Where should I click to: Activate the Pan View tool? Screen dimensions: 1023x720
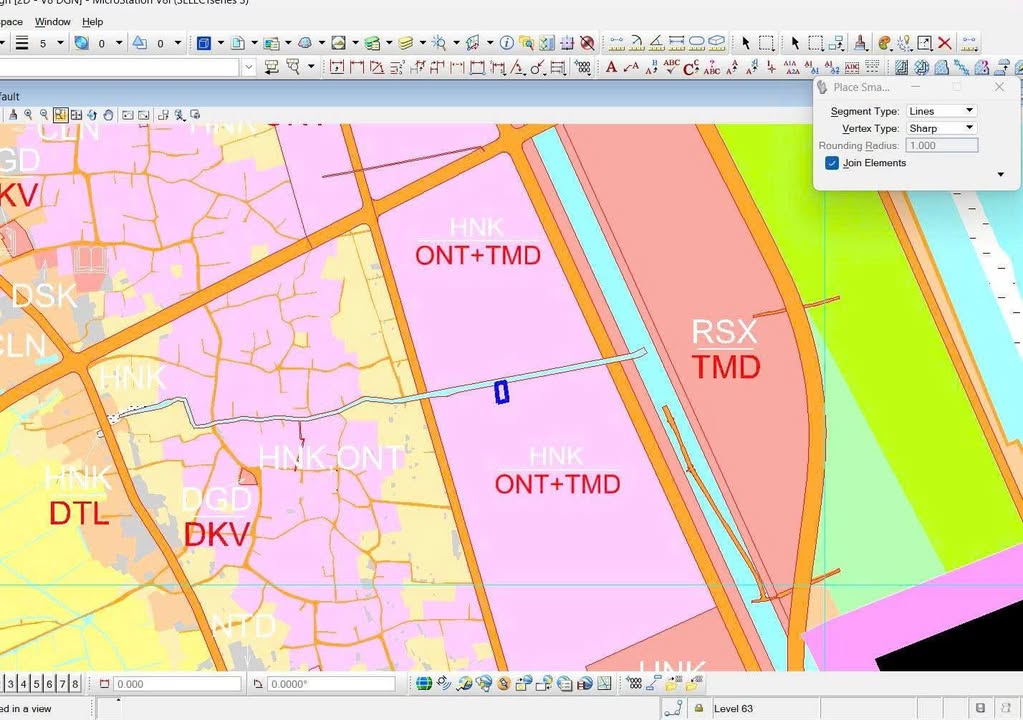coord(108,115)
